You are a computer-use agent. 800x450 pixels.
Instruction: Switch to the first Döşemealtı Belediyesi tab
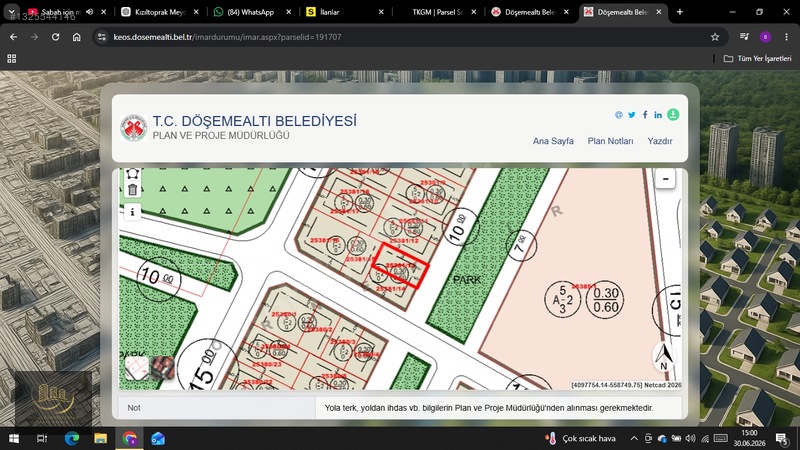529,12
